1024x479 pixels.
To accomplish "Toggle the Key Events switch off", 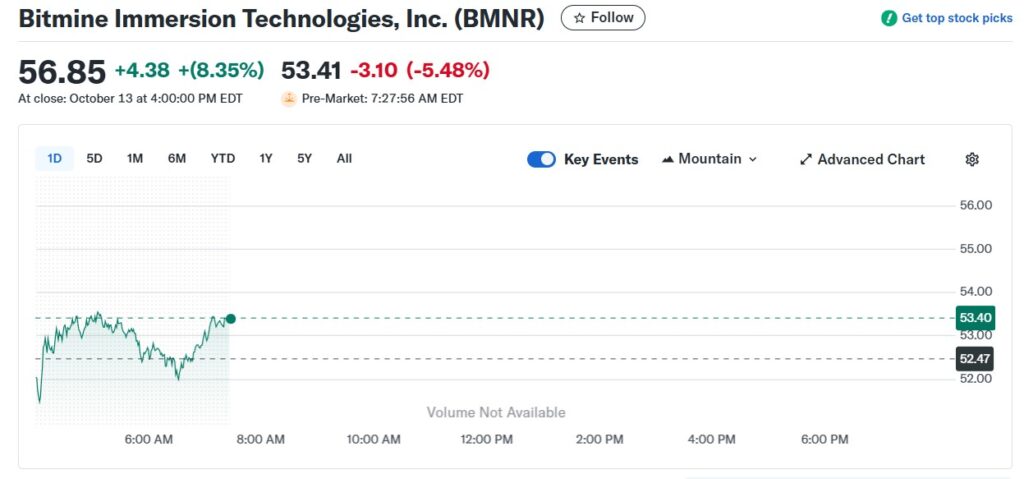I will click(541, 159).
